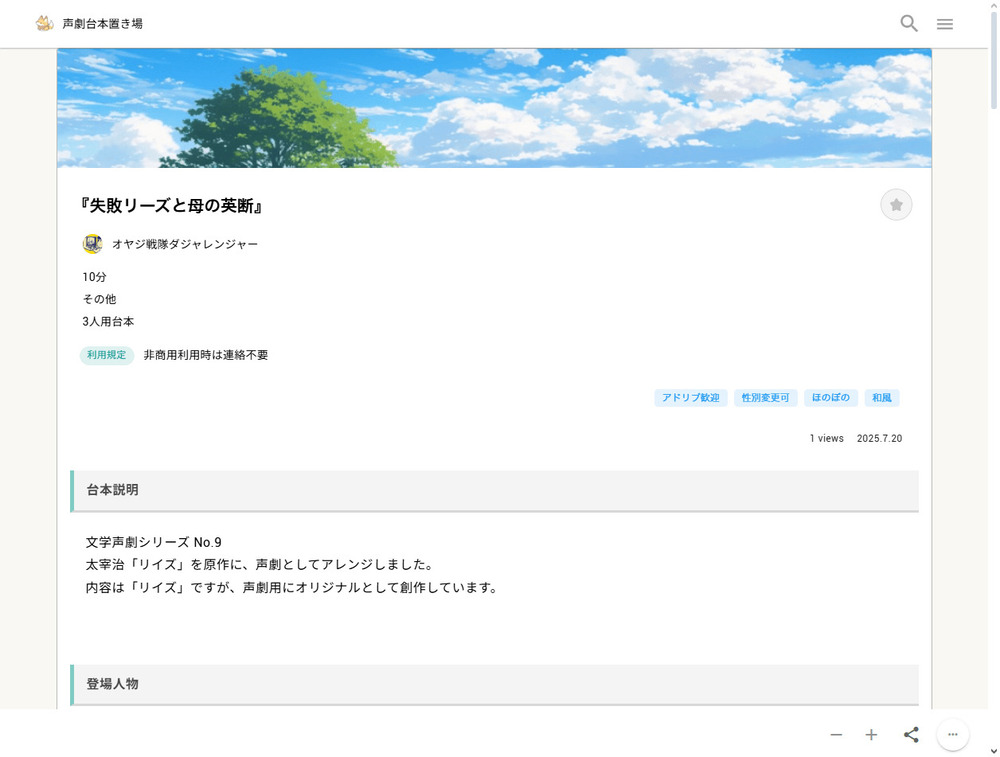Click the 文学声劇シリーズ No.9 line

pyautogui.click(x=154, y=542)
